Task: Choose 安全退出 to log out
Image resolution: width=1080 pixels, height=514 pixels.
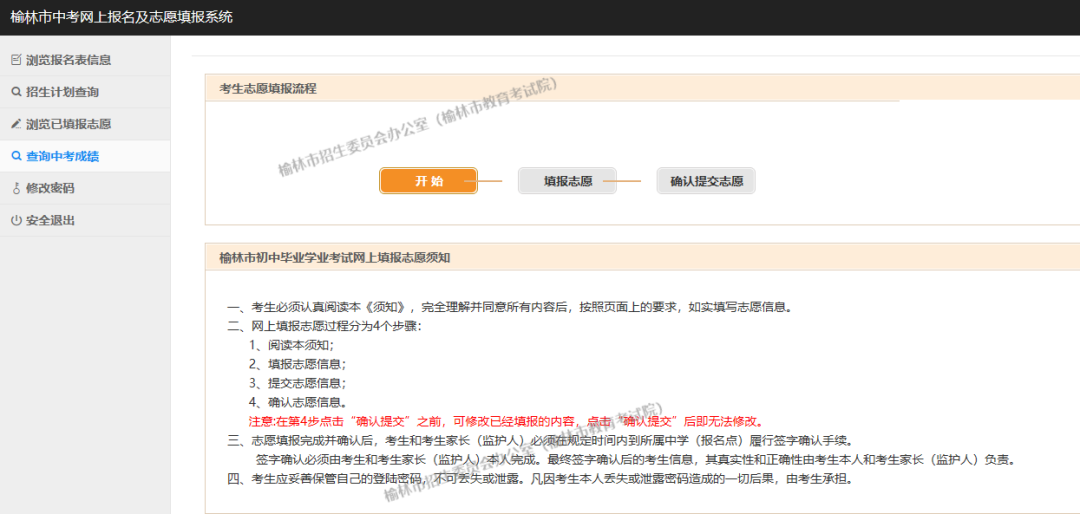Action: (x=50, y=220)
